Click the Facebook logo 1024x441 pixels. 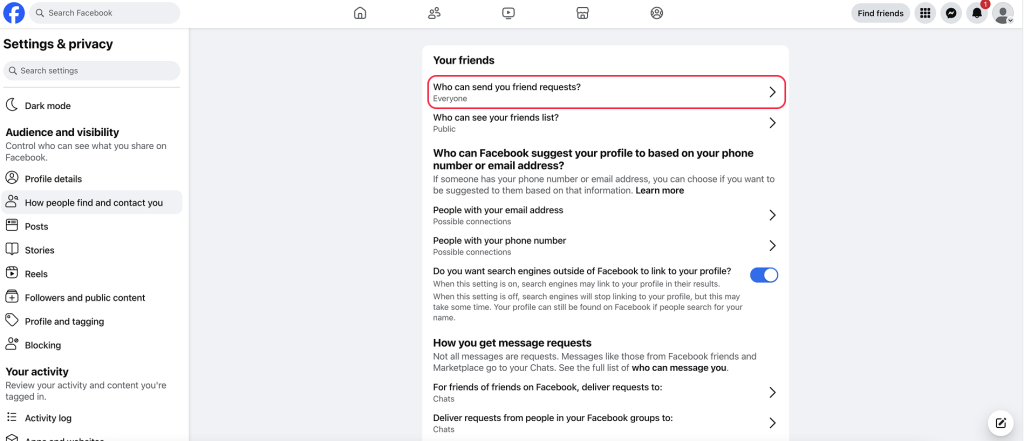pos(14,13)
